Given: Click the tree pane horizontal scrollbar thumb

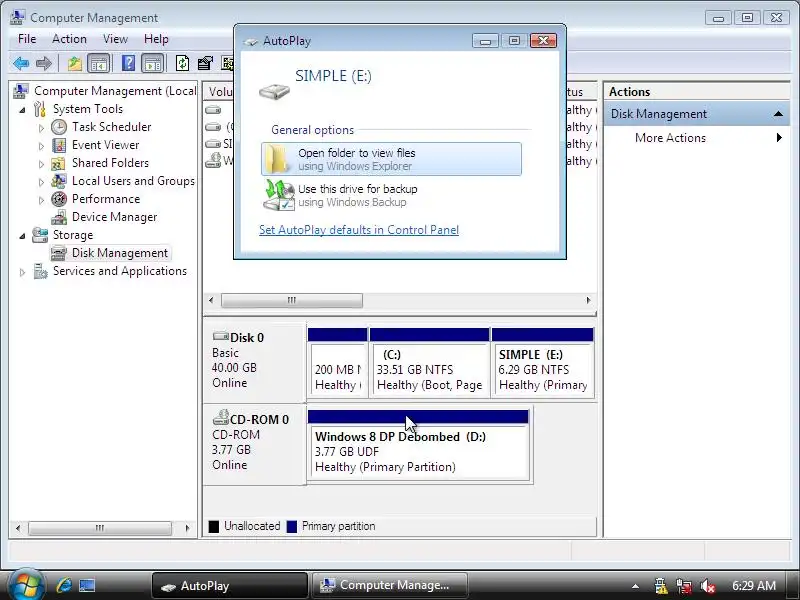Looking at the screenshot, I should pyautogui.click(x=100, y=528).
